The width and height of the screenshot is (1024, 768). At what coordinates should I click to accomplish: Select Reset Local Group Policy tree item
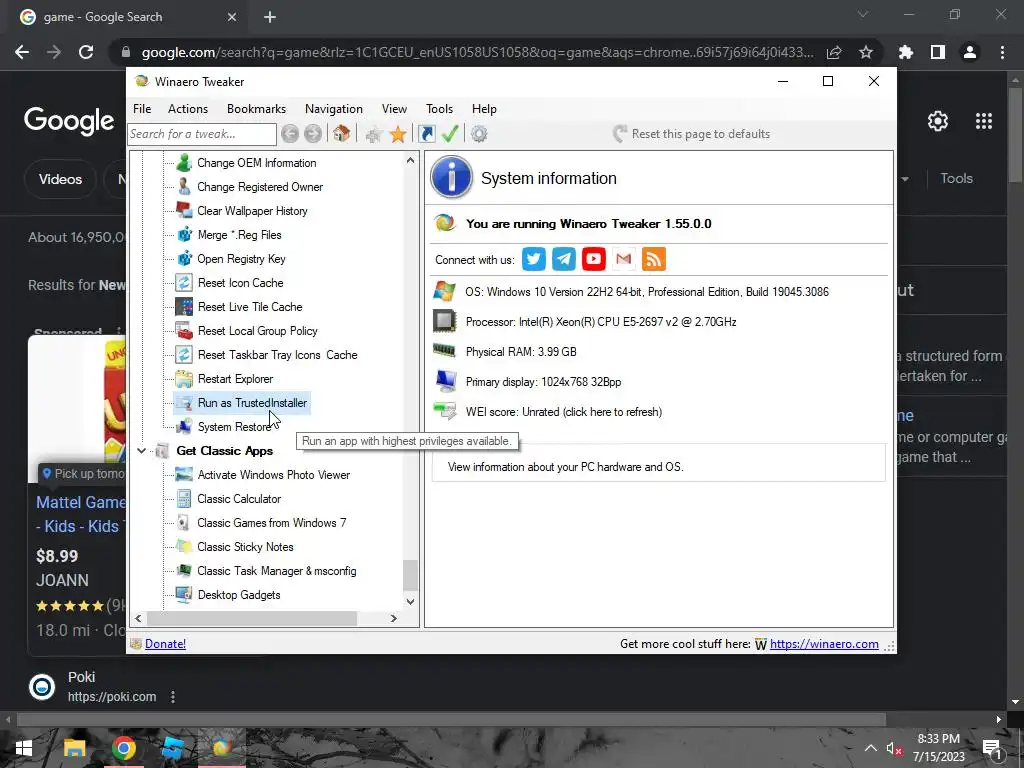pyautogui.click(x=257, y=331)
